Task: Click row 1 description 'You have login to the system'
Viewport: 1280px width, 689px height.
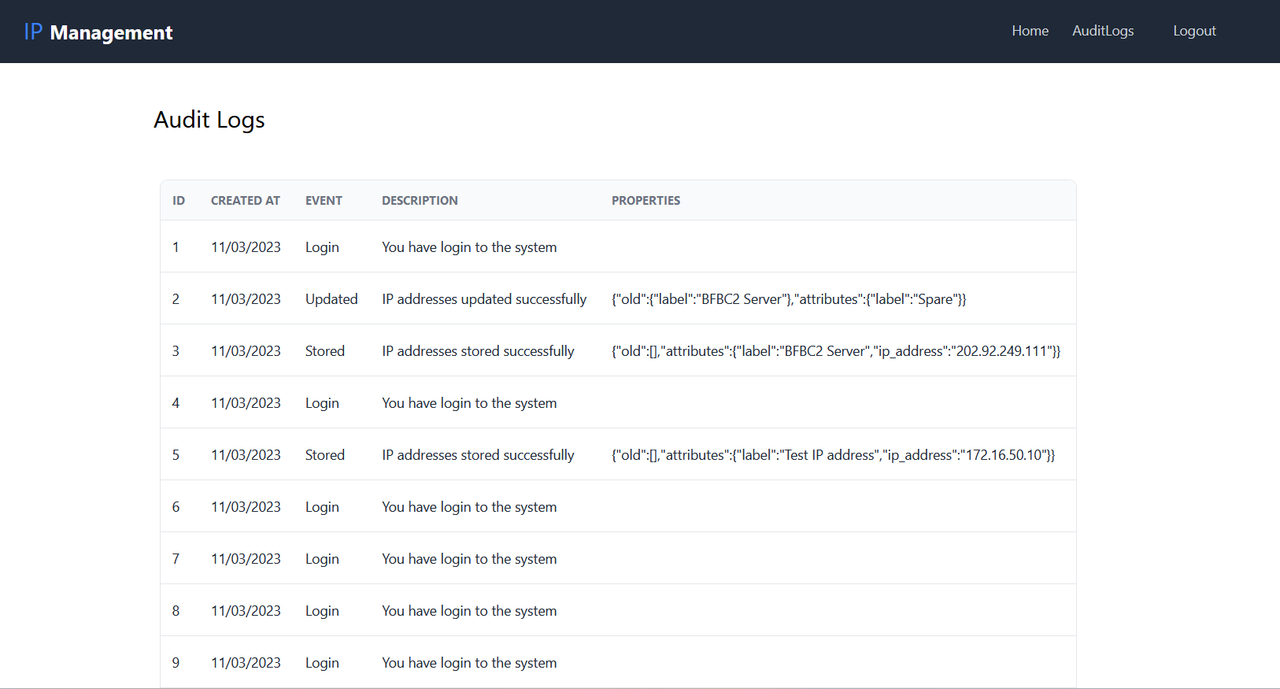Action: click(x=469, y=247)
